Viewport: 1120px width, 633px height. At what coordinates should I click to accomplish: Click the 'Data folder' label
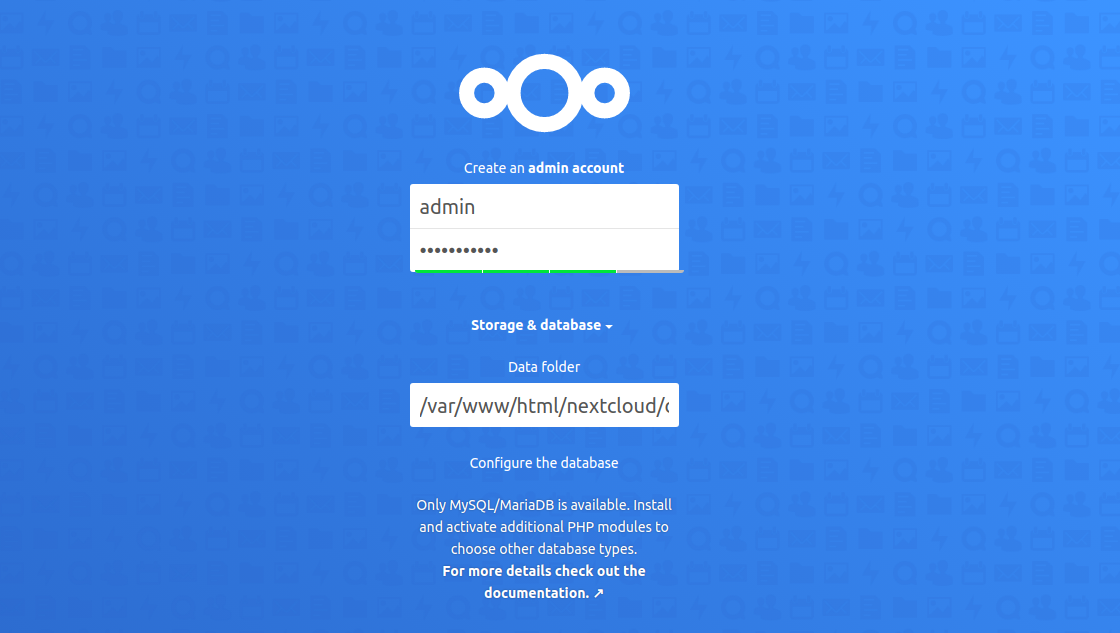coord(544,367)
